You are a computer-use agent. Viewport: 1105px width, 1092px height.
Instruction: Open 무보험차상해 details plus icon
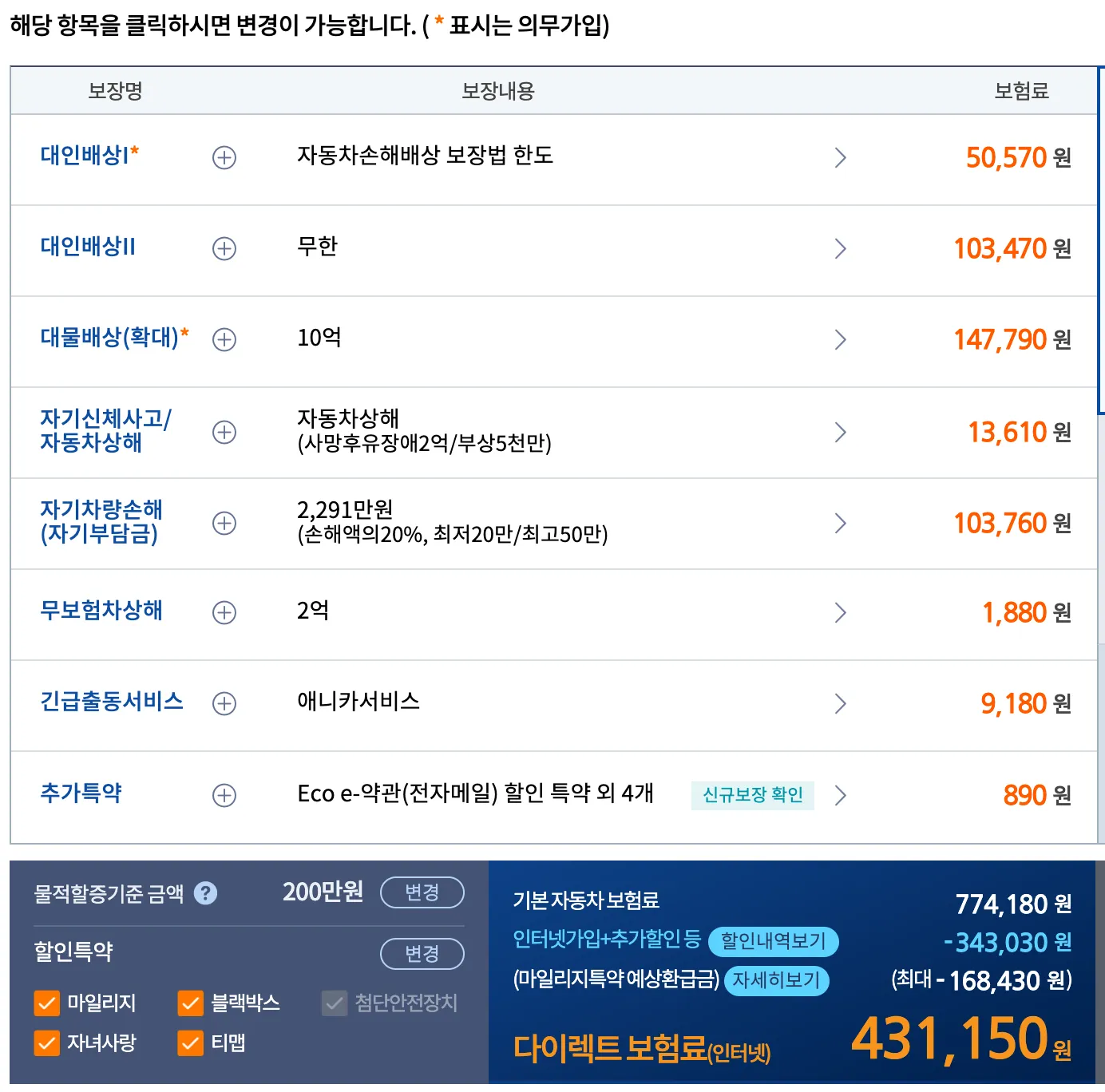coord(224,613)
